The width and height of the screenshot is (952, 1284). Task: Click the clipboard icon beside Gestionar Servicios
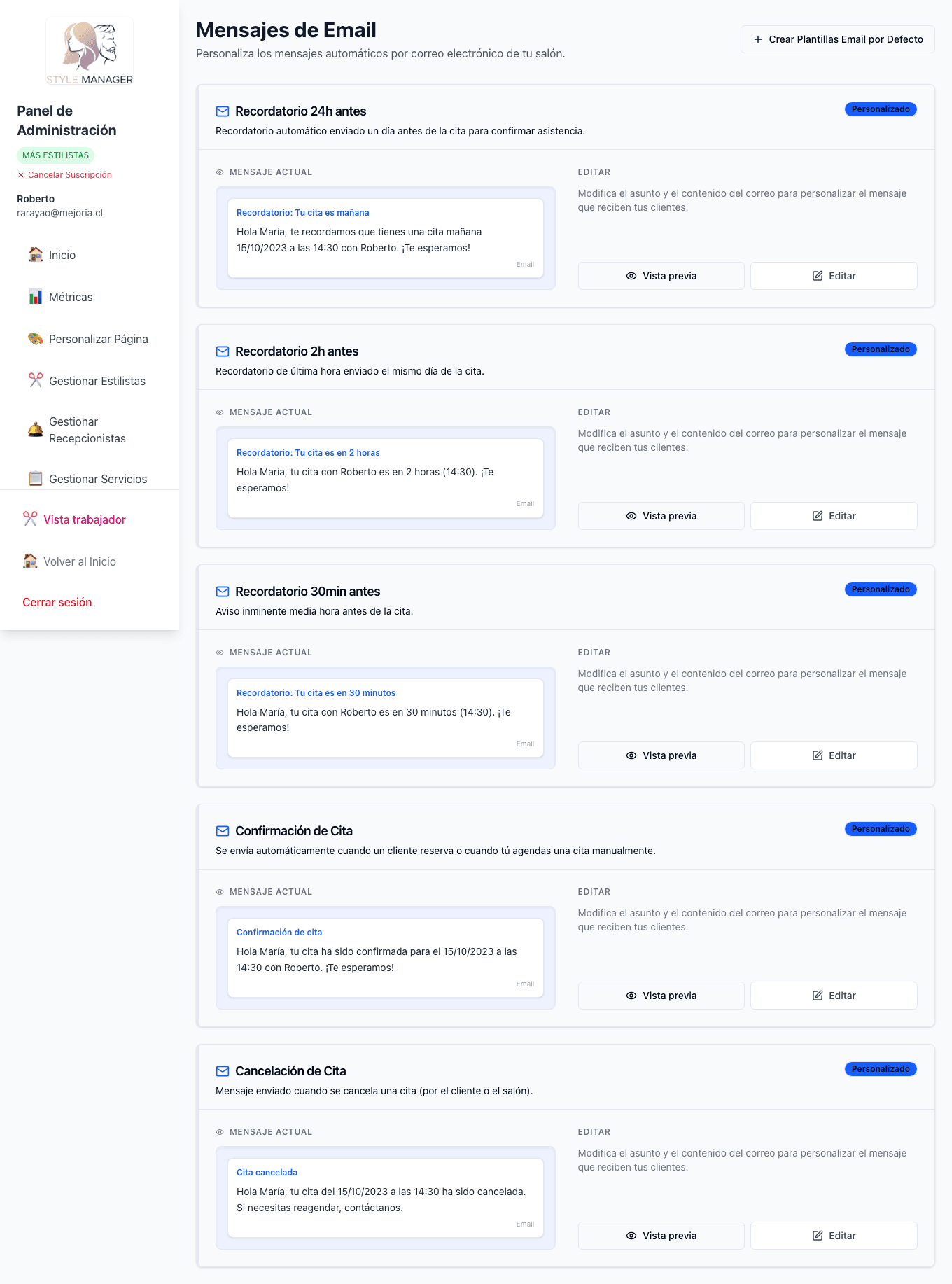(36, 479)
